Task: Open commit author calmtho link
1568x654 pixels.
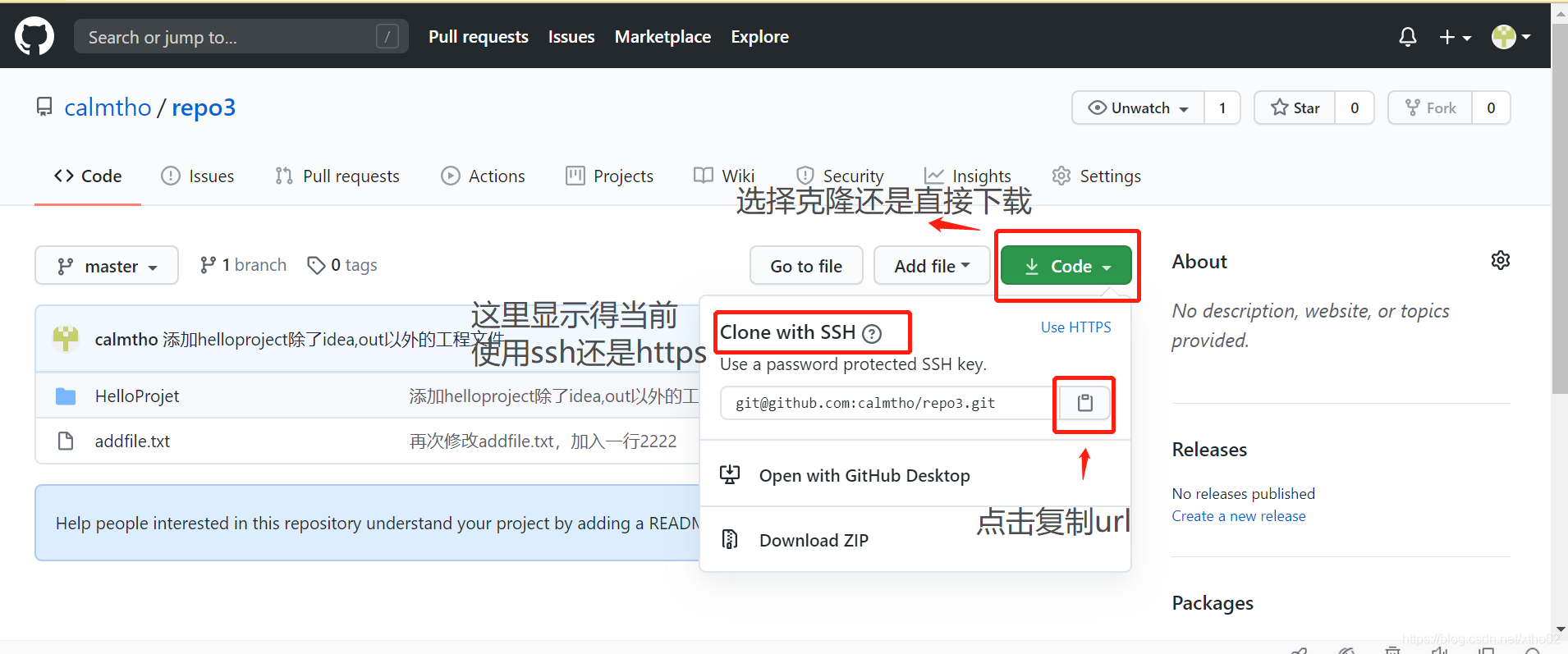Action: (126, 340)
